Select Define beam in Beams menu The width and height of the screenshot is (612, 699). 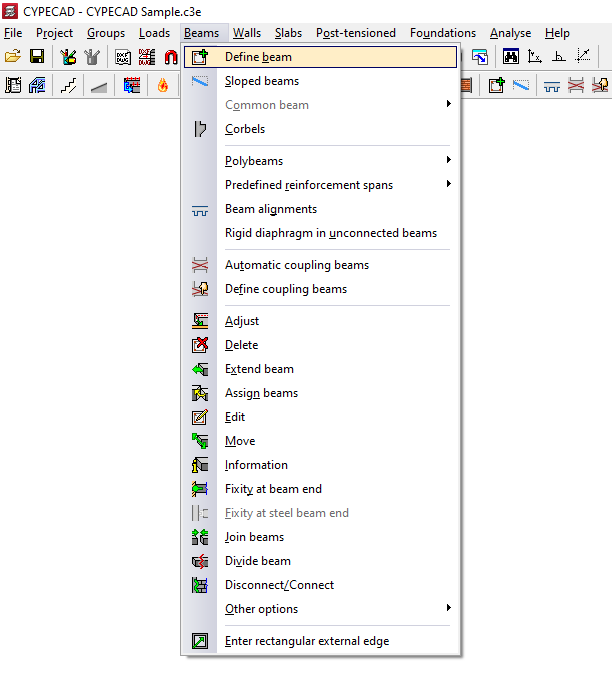tap(320, 57)
